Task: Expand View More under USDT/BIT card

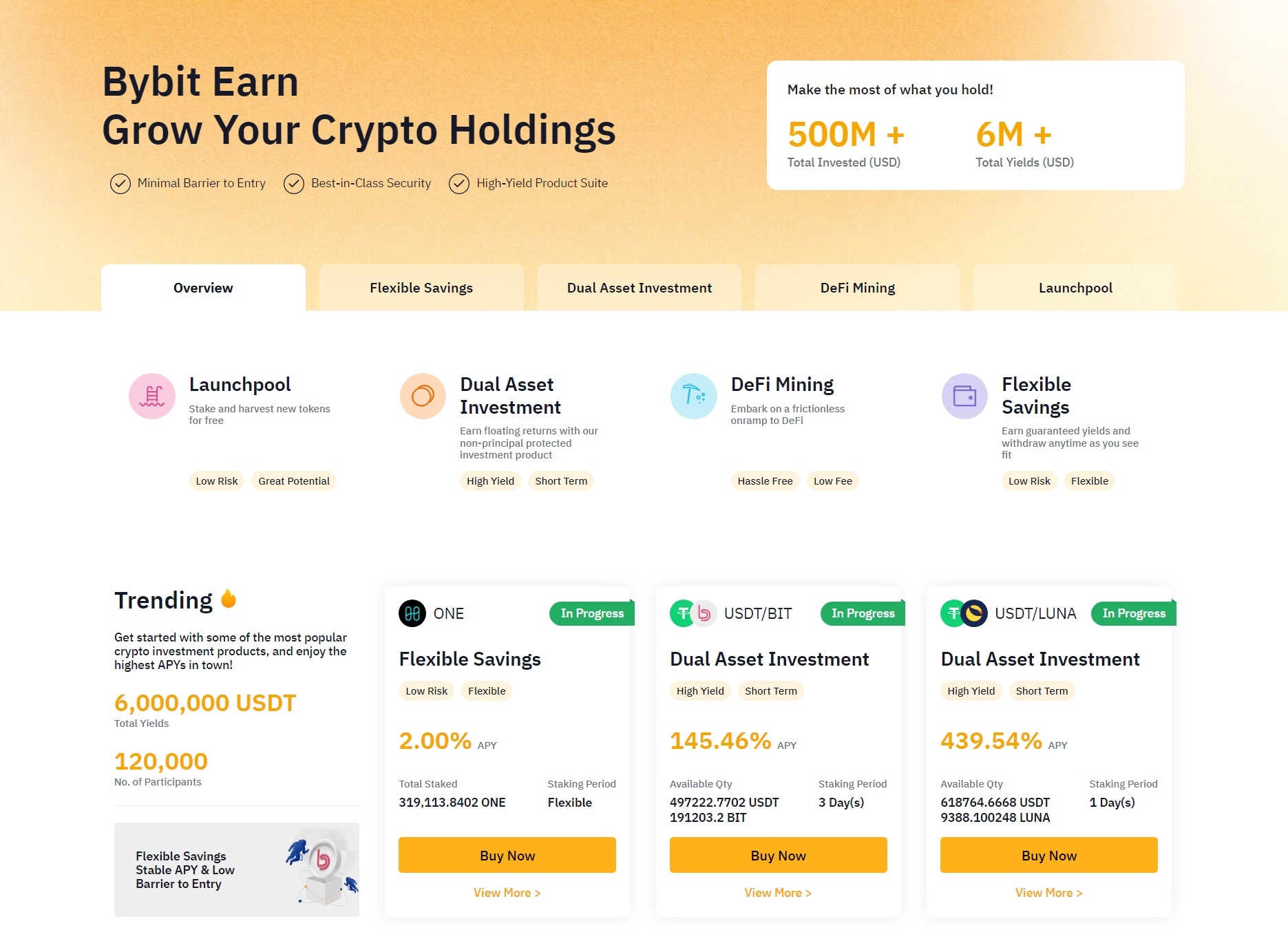Action: [x=778, y=893]
